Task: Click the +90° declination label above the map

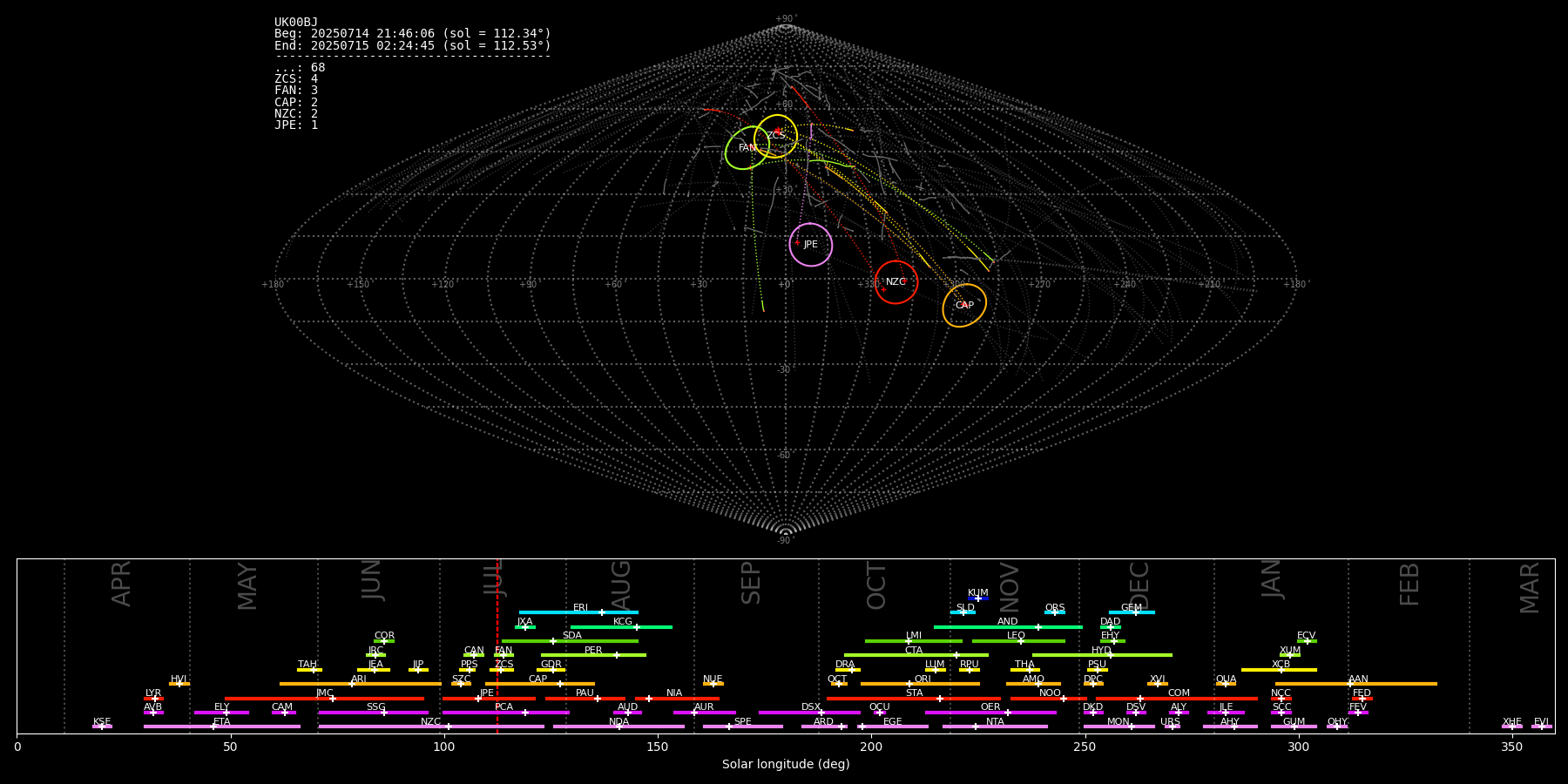Action: (x=786, y=18)
